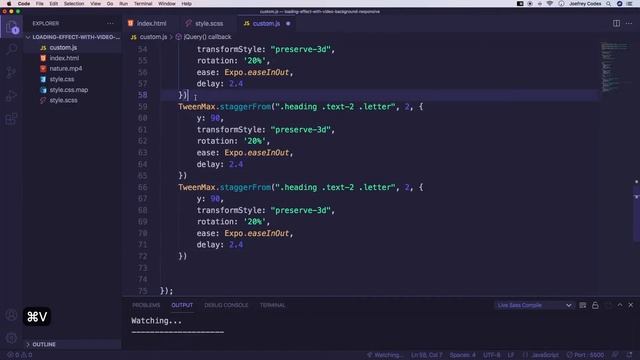
Task: Clear the output panel
Action: [582, 305]
